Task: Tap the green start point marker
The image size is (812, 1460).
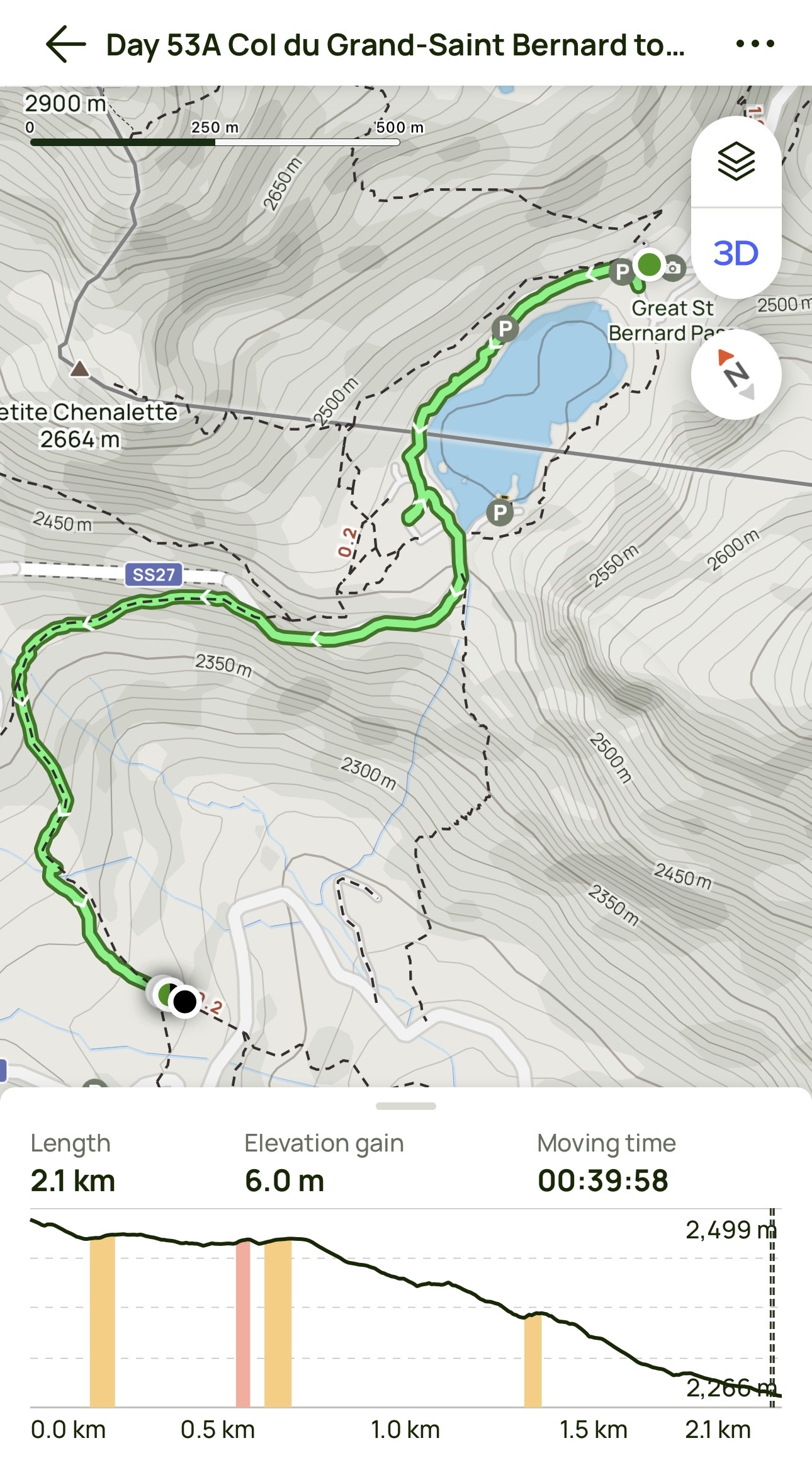Action: [649, 264]
